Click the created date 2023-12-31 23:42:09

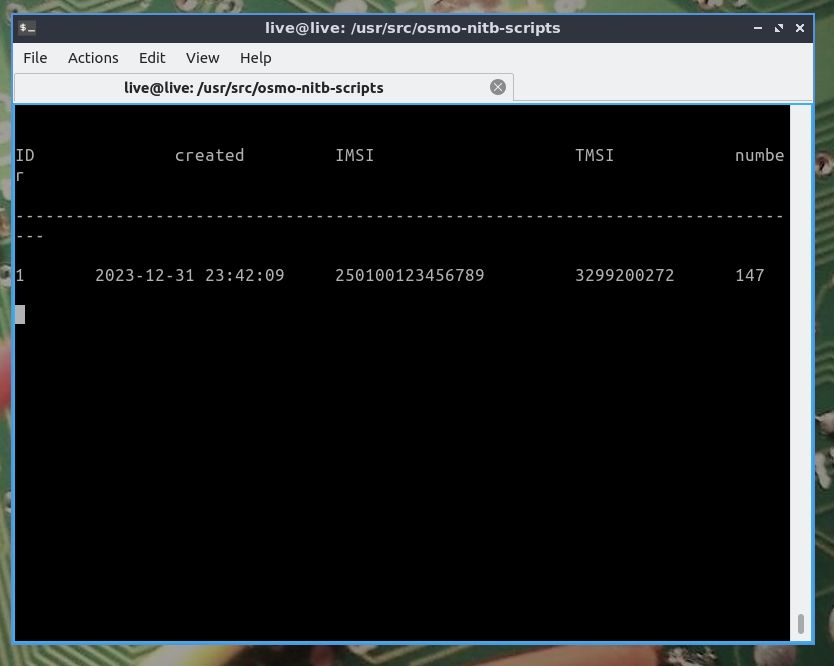pyautogui.click(x=189, y=276)
